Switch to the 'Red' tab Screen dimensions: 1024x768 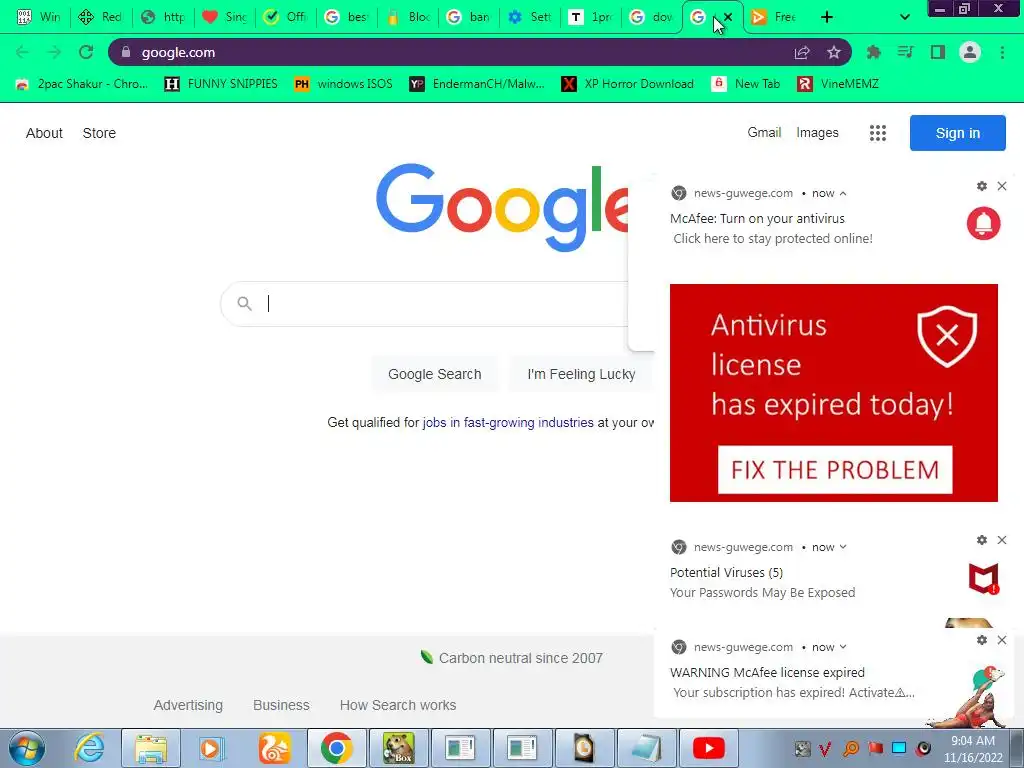click(100, 17)
